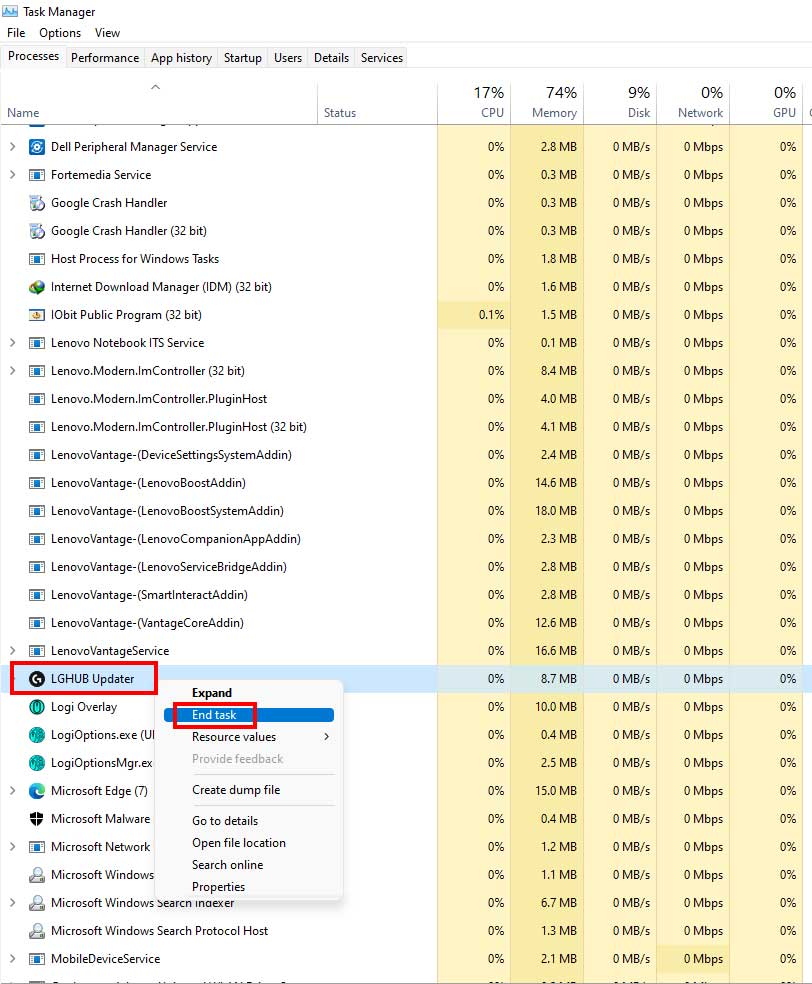Viewport: 812px width, 984px height.
Task: Click the IObit Public Program icon
Action: coord(37,315)
